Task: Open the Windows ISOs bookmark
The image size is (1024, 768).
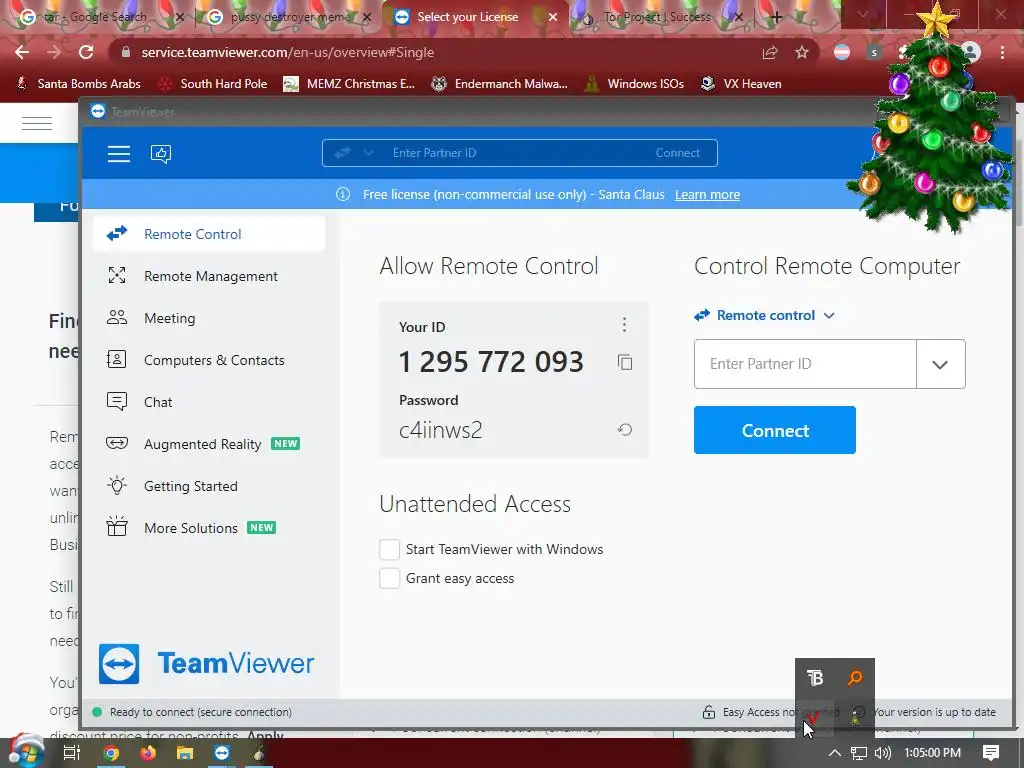Action: point(634,84)
